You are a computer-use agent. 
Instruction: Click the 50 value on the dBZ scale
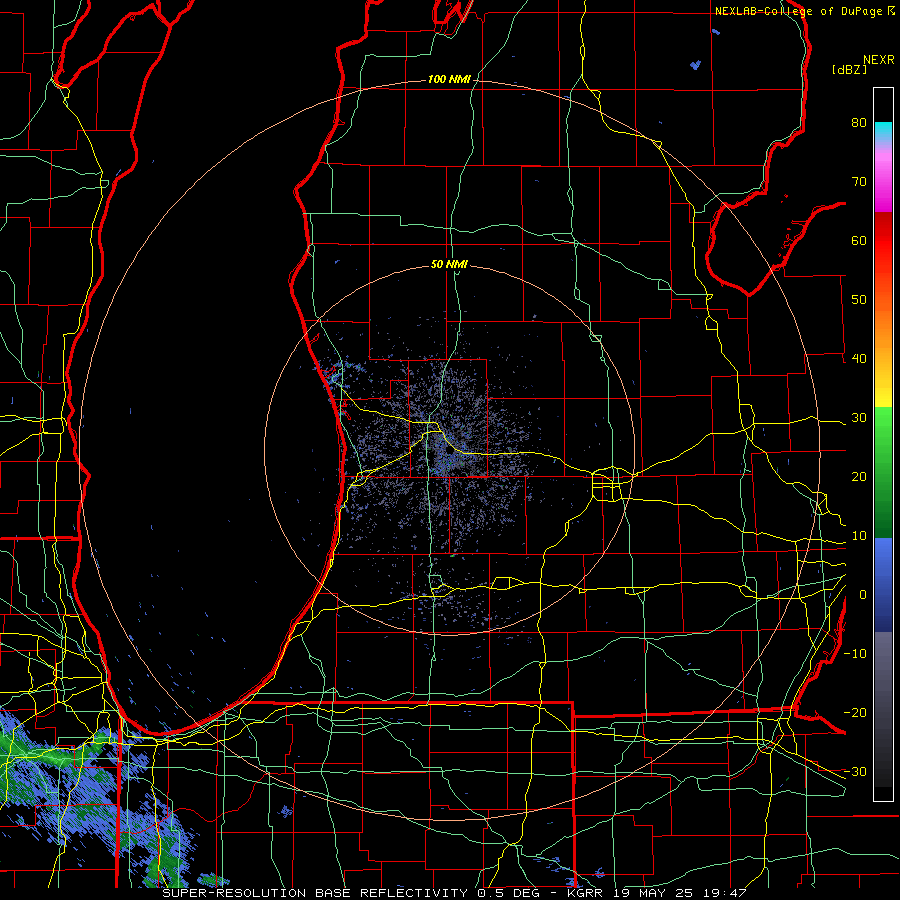pyautogui.click(x=859, y=300)
